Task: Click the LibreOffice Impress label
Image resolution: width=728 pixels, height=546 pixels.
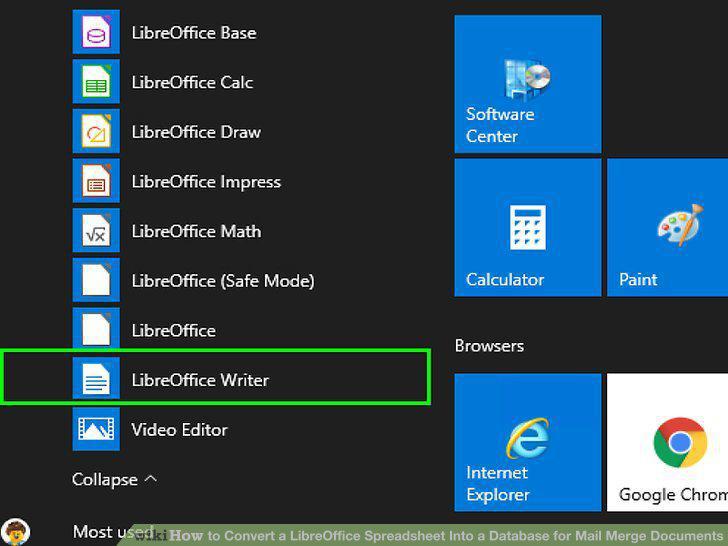Action: [x=206, y=182]
